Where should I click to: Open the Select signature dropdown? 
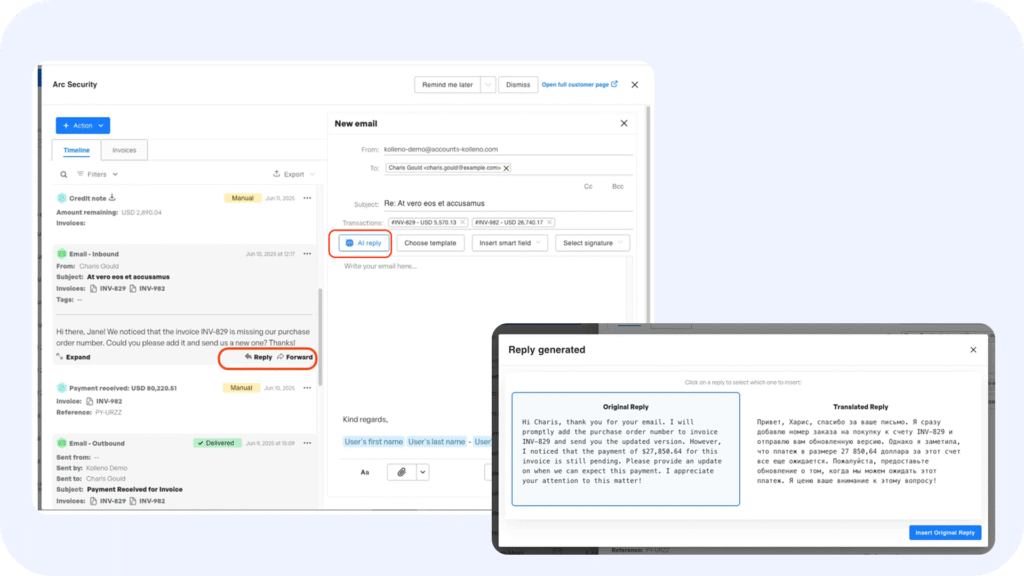pos(592,243)
